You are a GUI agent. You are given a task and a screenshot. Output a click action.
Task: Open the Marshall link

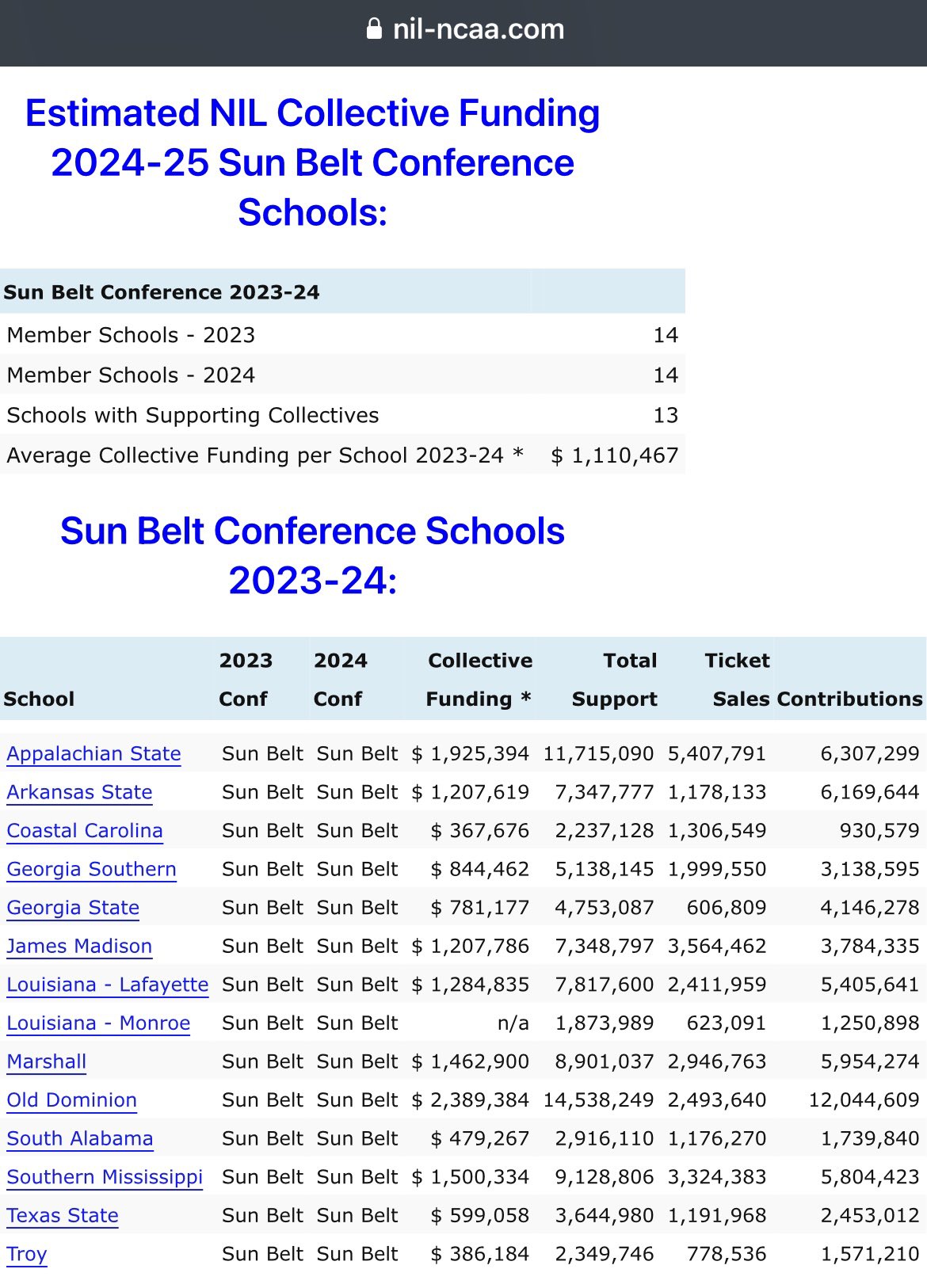pyautogui.click(x=47, y=1061)
